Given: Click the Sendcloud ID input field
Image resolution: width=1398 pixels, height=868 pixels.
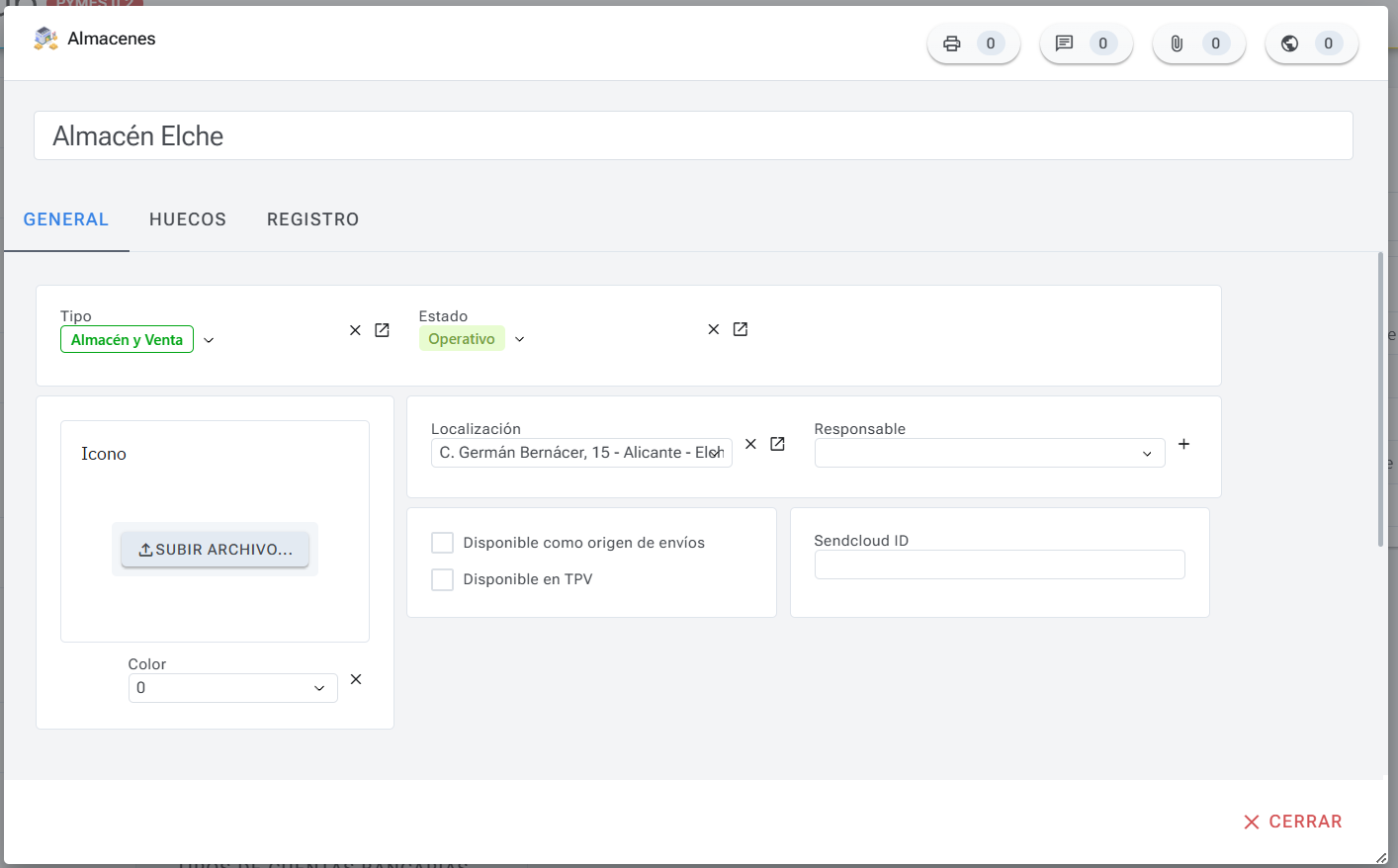Looking at the screenshot, I should pos(1000,564).
